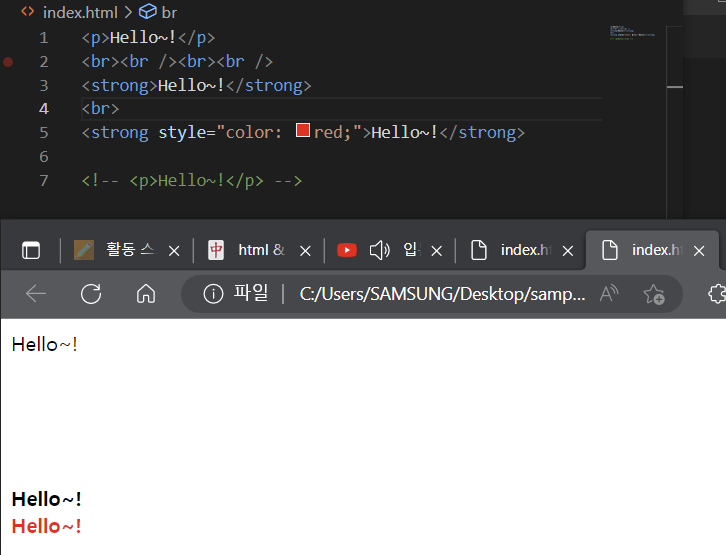Click line number 5 in the gutter
This screenshot has width=726, height=555.
[x=44, y=133]
